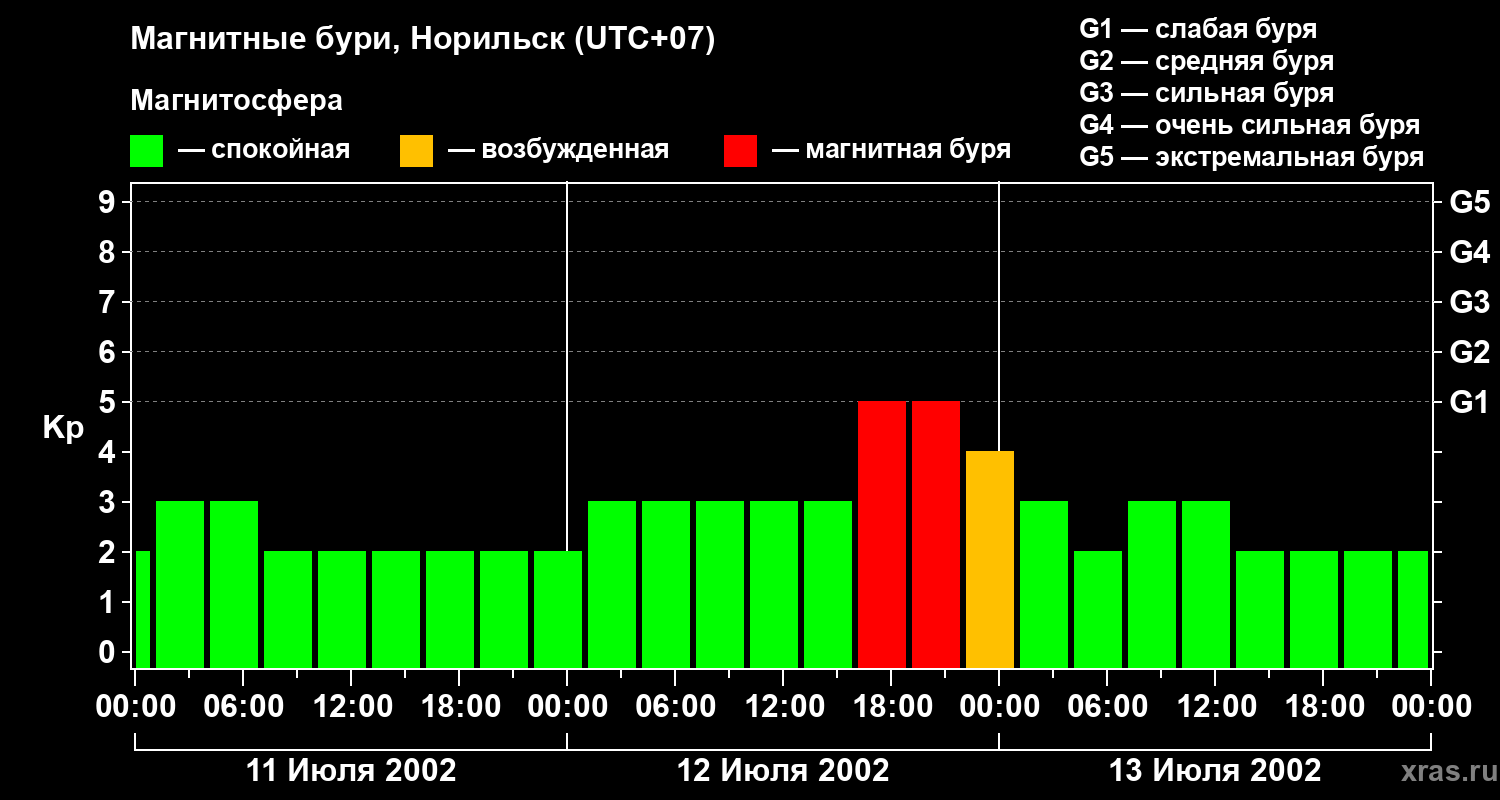
Task: Click the '18:00' time label for 12 Июля
Action: pyautogui.click(x=891, y=706)
